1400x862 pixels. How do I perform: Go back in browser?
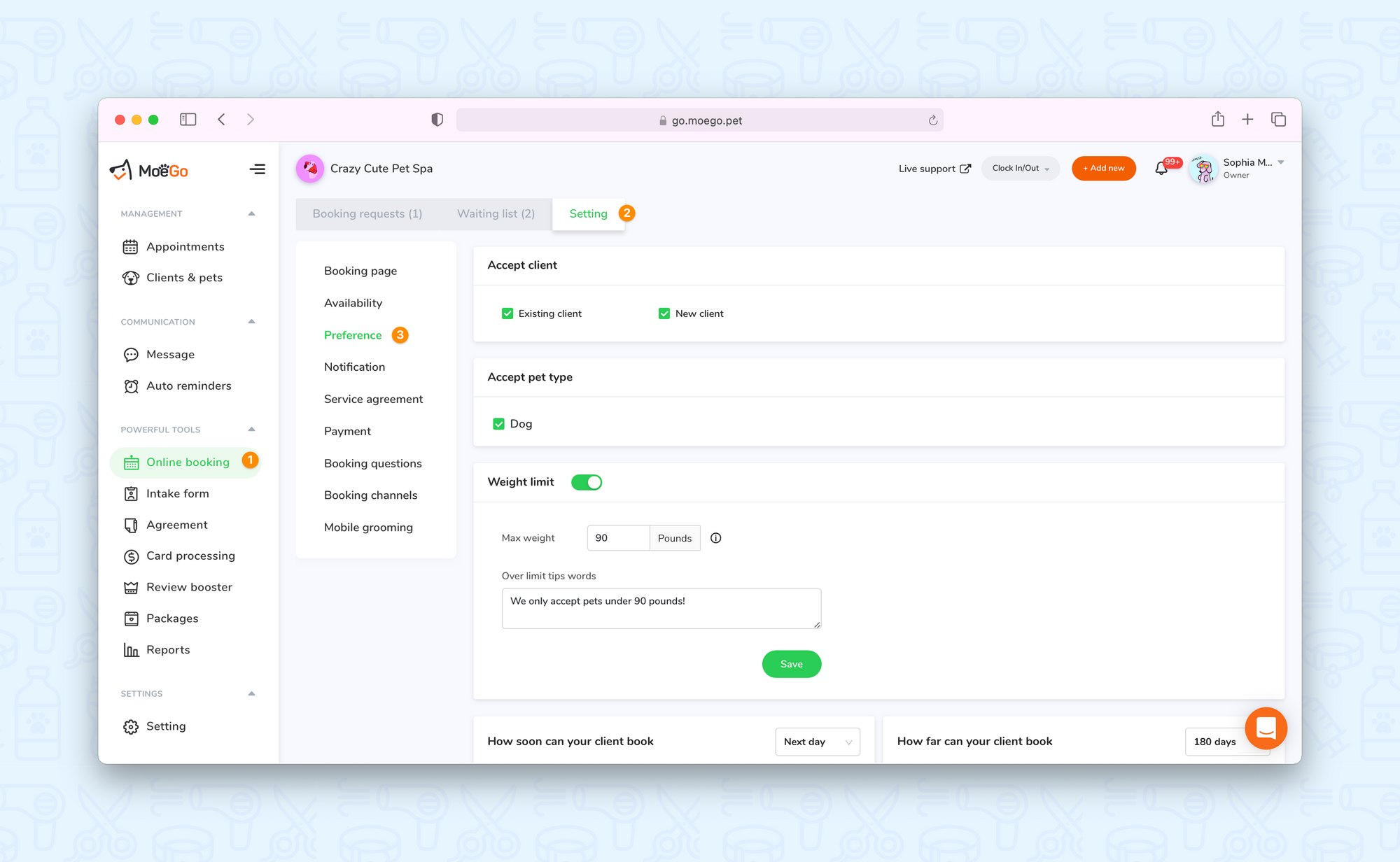click(x=221, y=120)
